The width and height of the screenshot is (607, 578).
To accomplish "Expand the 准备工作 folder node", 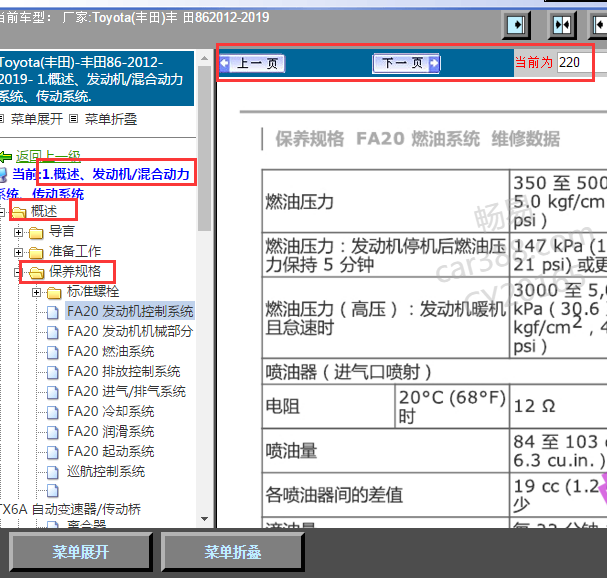I will click(x=18, y=252).
